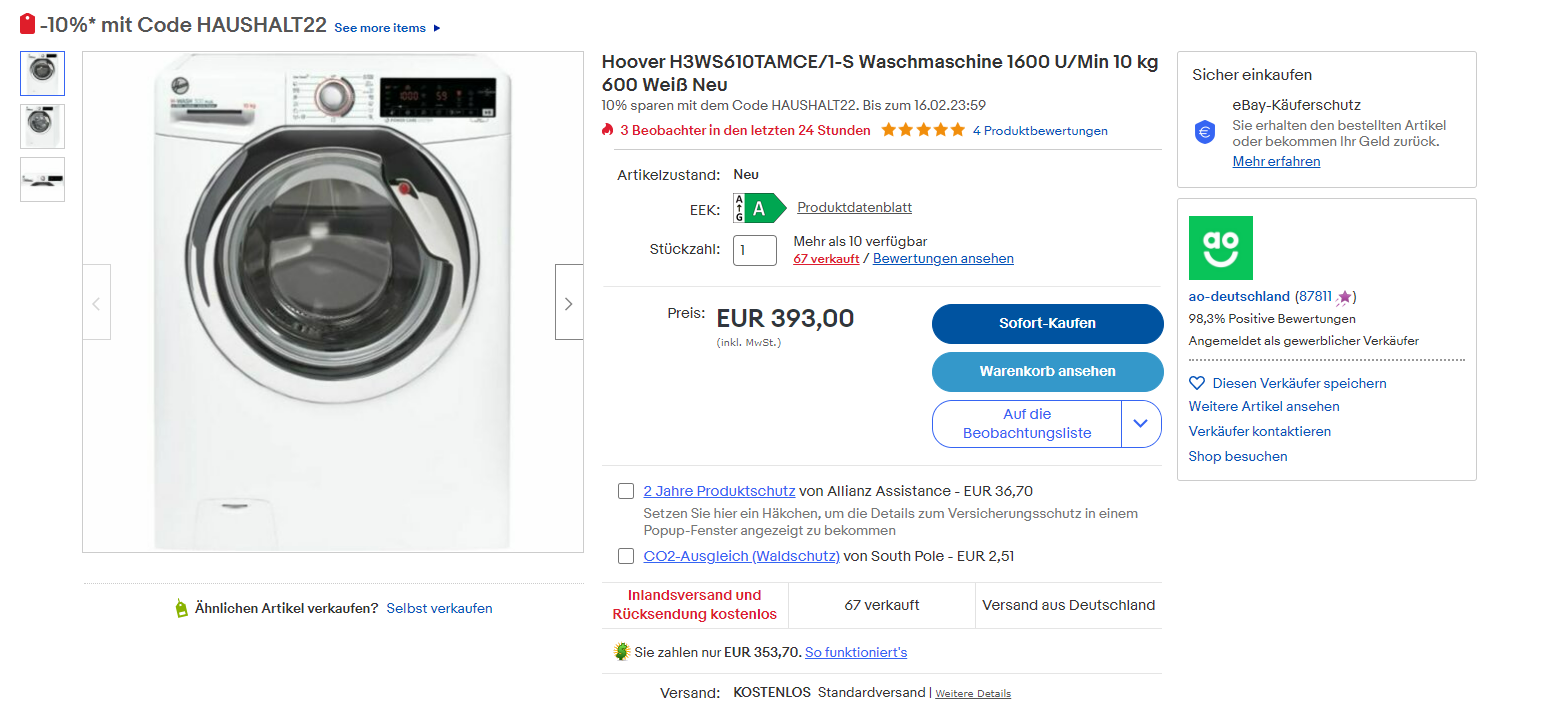Open Shop besuchen link
The width and height of the screenshot is (1567, 708).
[1238, 456]
